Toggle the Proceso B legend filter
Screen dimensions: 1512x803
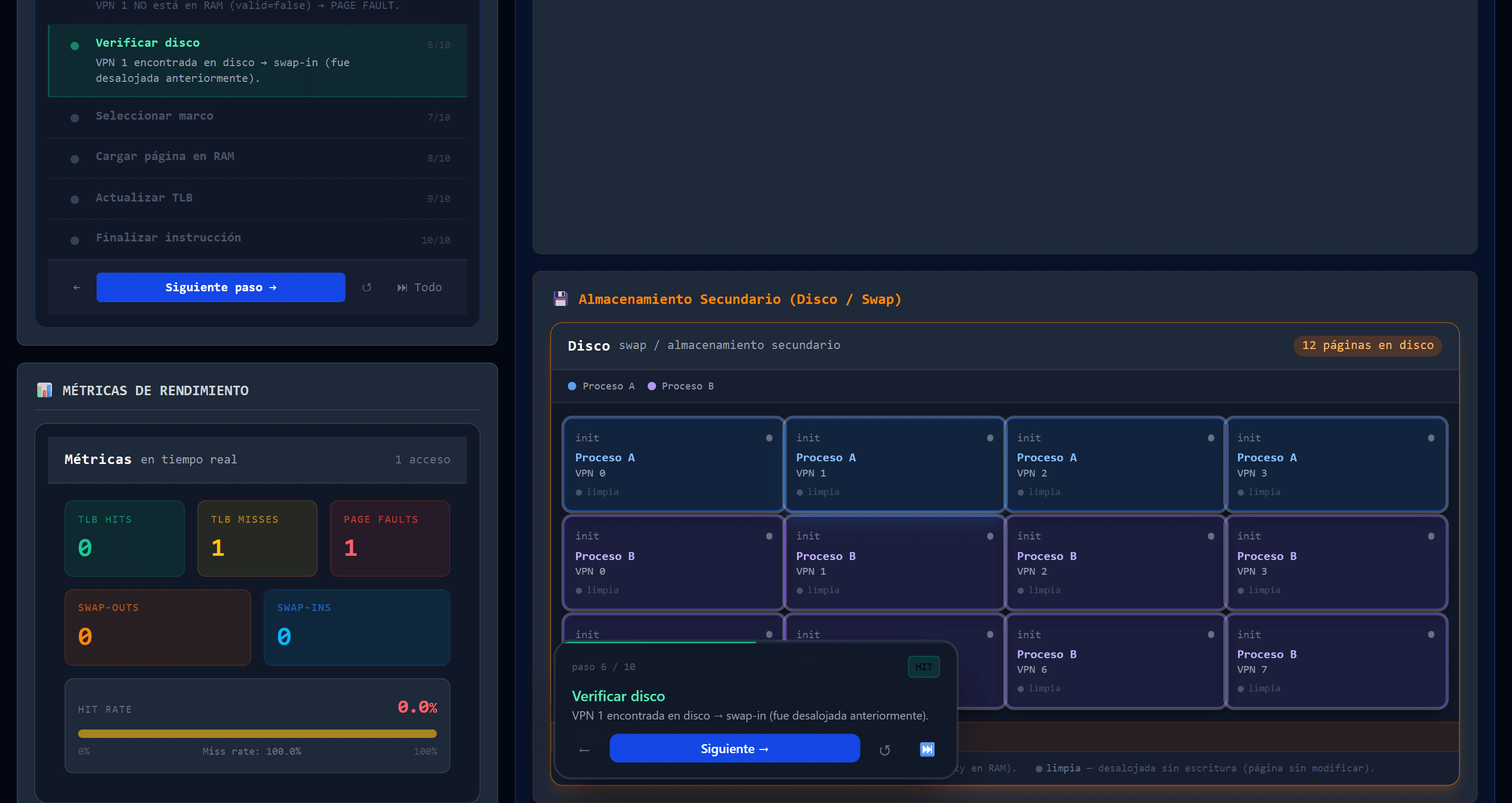(x=680, y=386)
